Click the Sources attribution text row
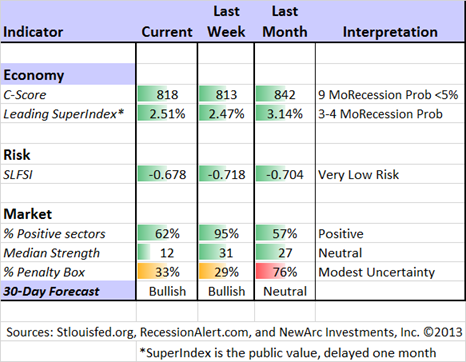The width and height of the screenshot is (466, 362). [x=234, y=332]
